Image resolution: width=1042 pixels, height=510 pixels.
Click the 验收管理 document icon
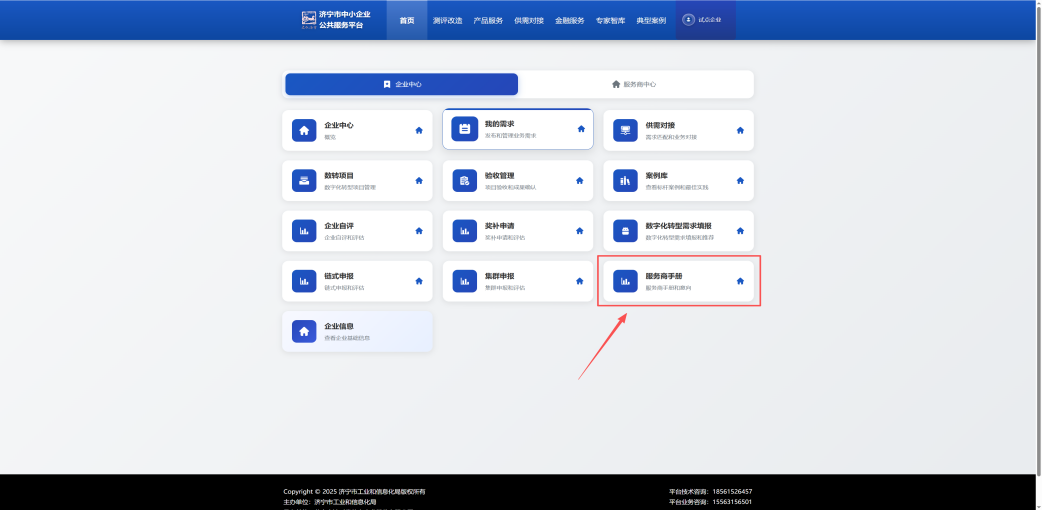coord(464,180)
